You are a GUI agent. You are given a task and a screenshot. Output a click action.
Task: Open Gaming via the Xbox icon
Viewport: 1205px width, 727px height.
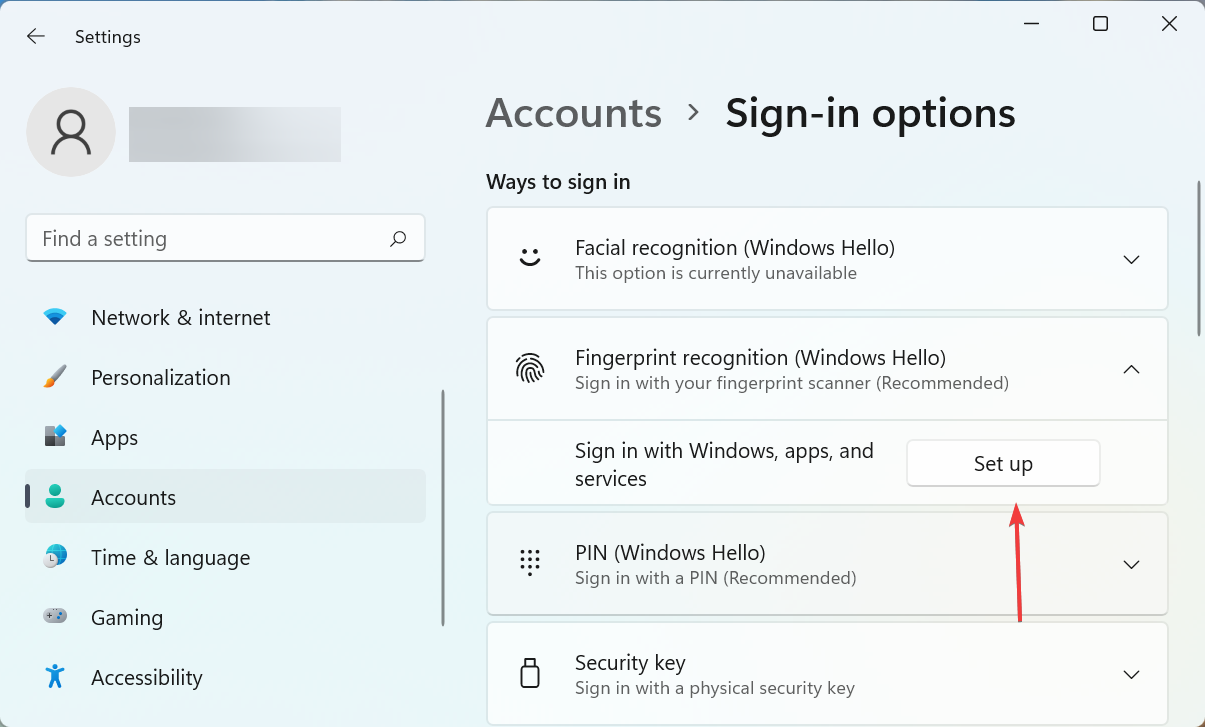pyautogui.click(x=57, y=617)
